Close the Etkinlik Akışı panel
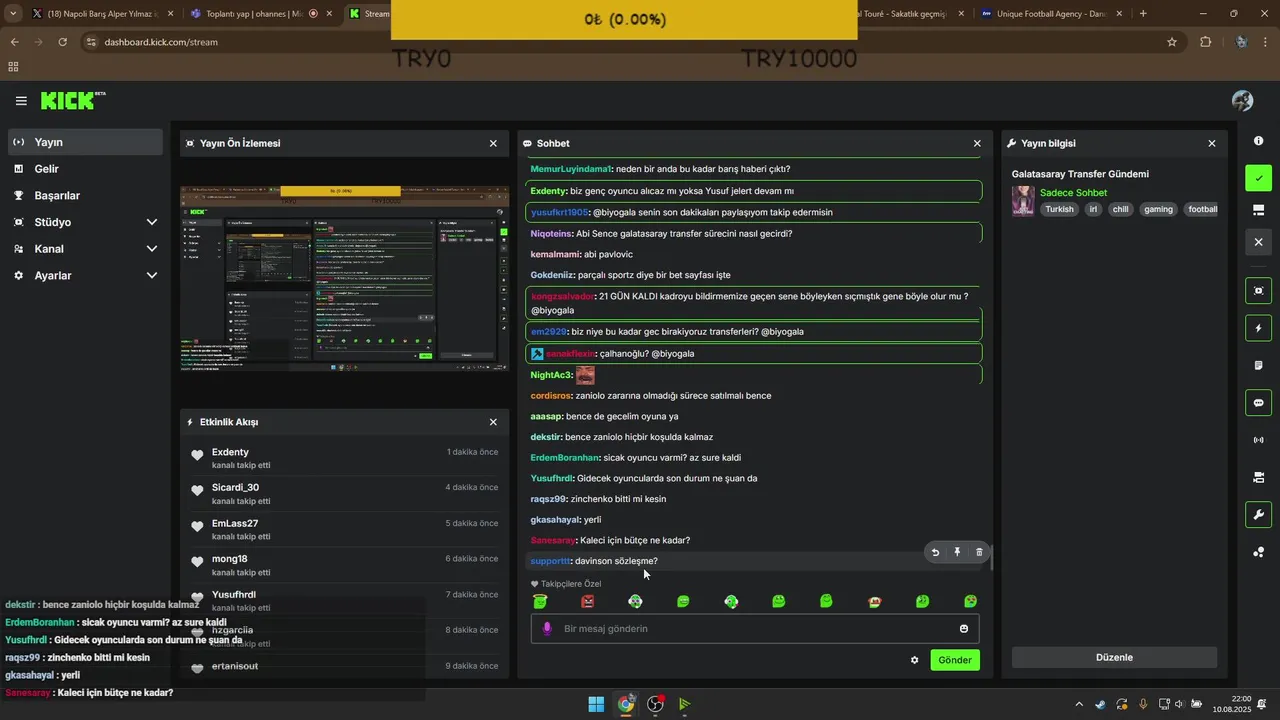 (x=493, y=422)
